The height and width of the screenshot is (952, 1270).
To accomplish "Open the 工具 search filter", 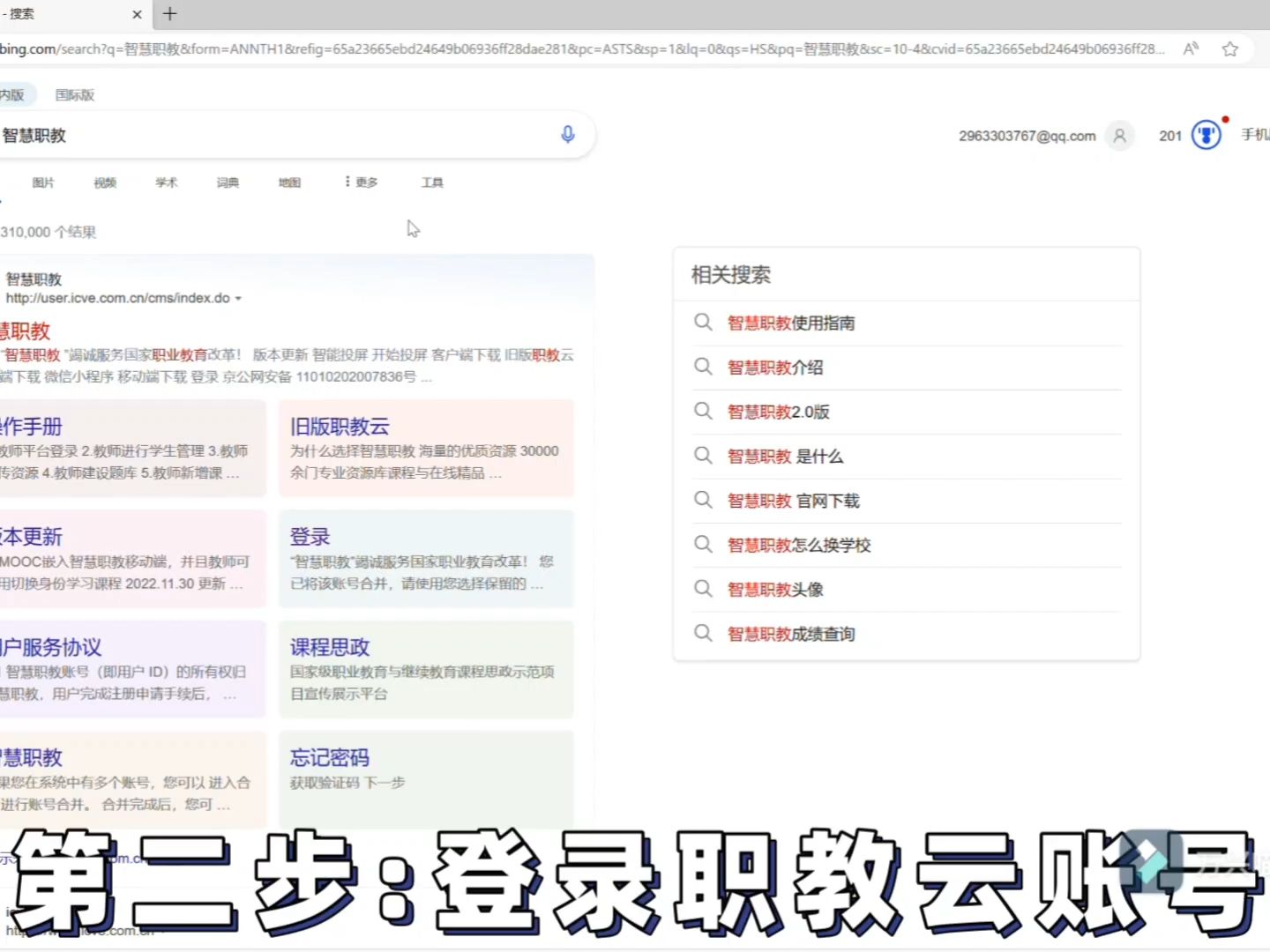I will [x=432, y=182].
